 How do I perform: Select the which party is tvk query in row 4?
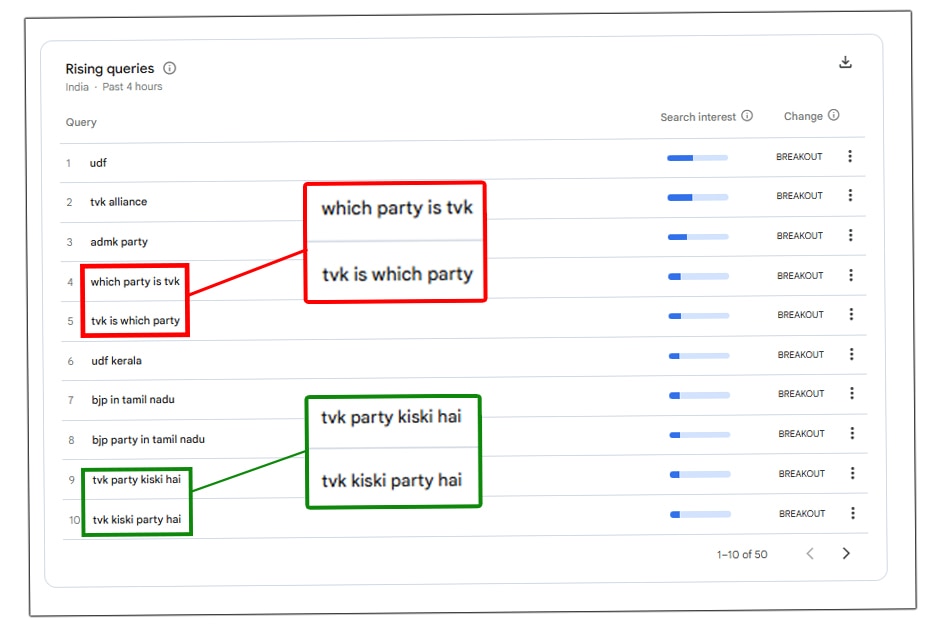pyautogui.click(x=135, y=282)
